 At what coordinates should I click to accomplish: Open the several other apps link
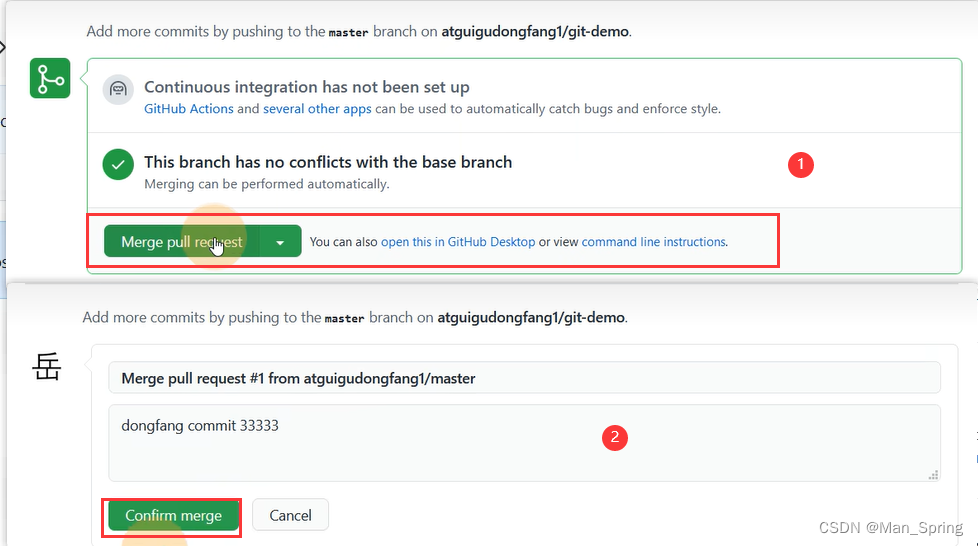pos(317,109)
